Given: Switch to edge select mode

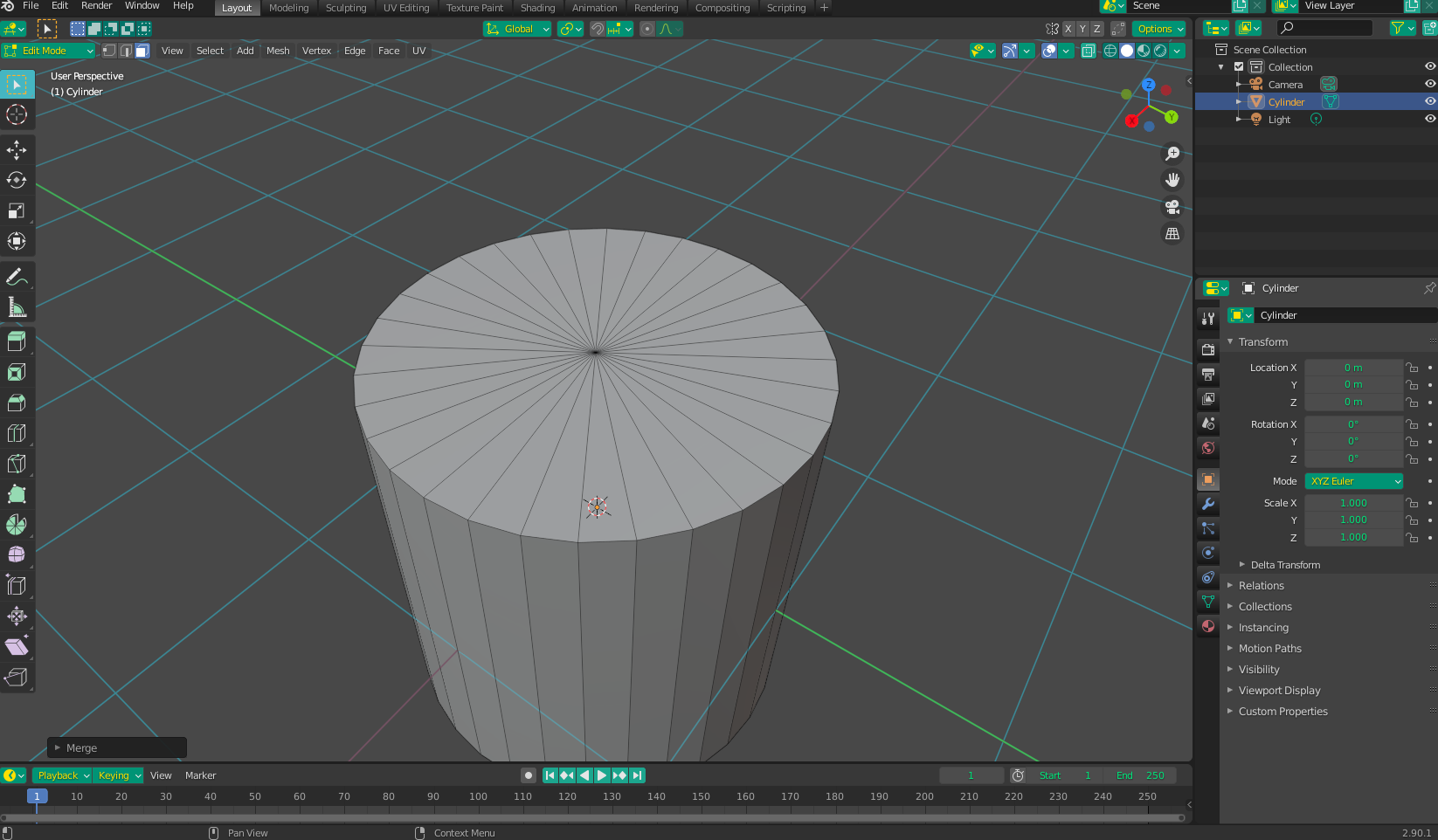Looking at the screenshot, I should [126, 51].
